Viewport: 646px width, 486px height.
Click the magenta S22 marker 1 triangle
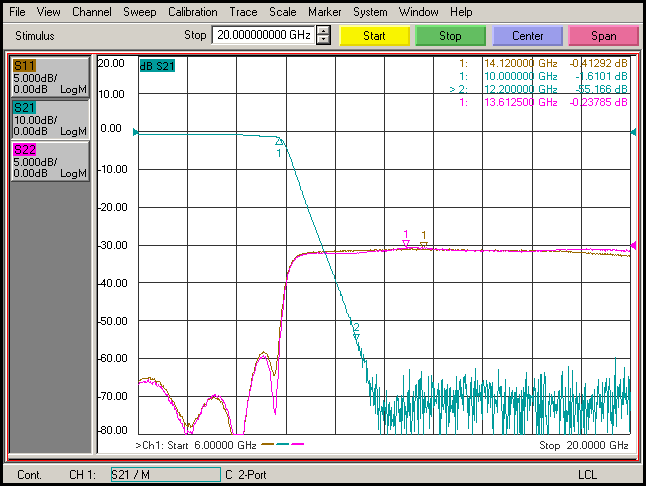coord(406,243)
